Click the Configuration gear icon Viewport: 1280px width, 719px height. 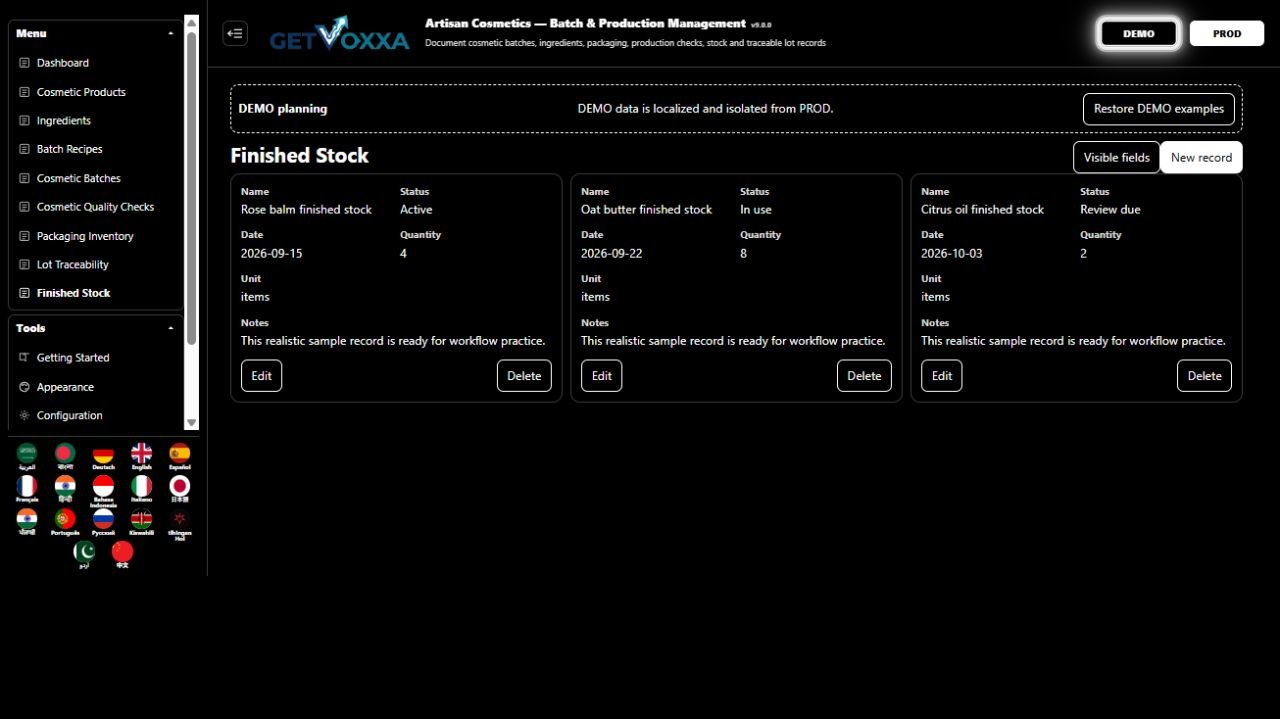point(25,415)
